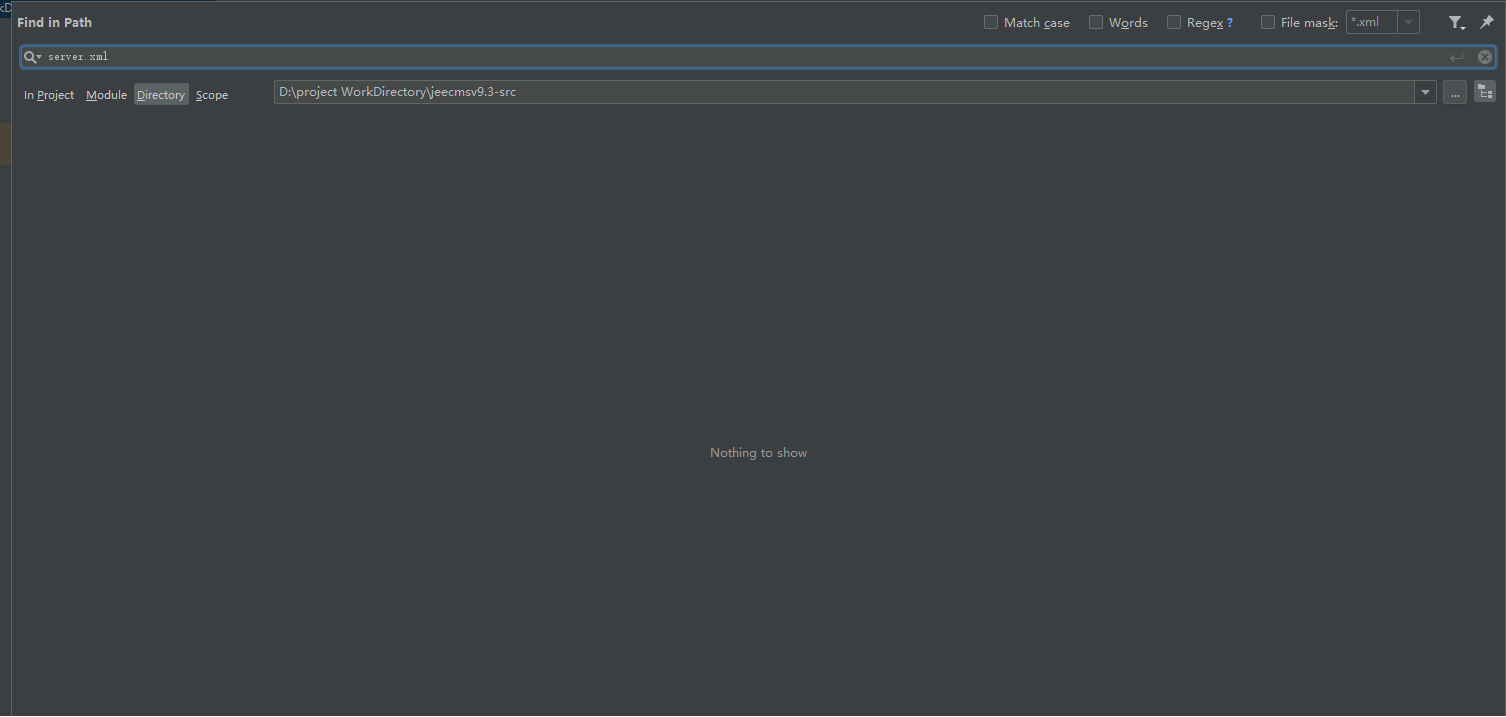Viewport: 1506px width, 717px height.
Task: Open search history magnifier dropdown
Action: coord(33,57)
